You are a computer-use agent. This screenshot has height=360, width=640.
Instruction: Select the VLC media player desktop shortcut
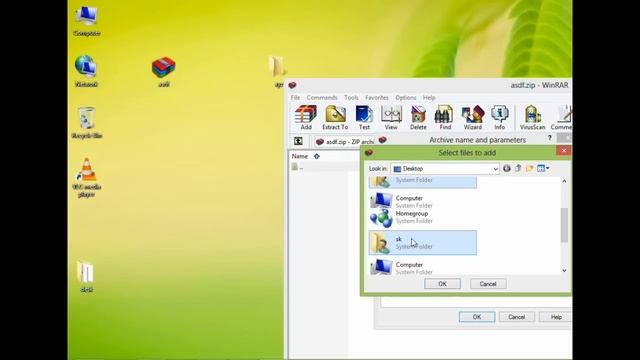87,178
